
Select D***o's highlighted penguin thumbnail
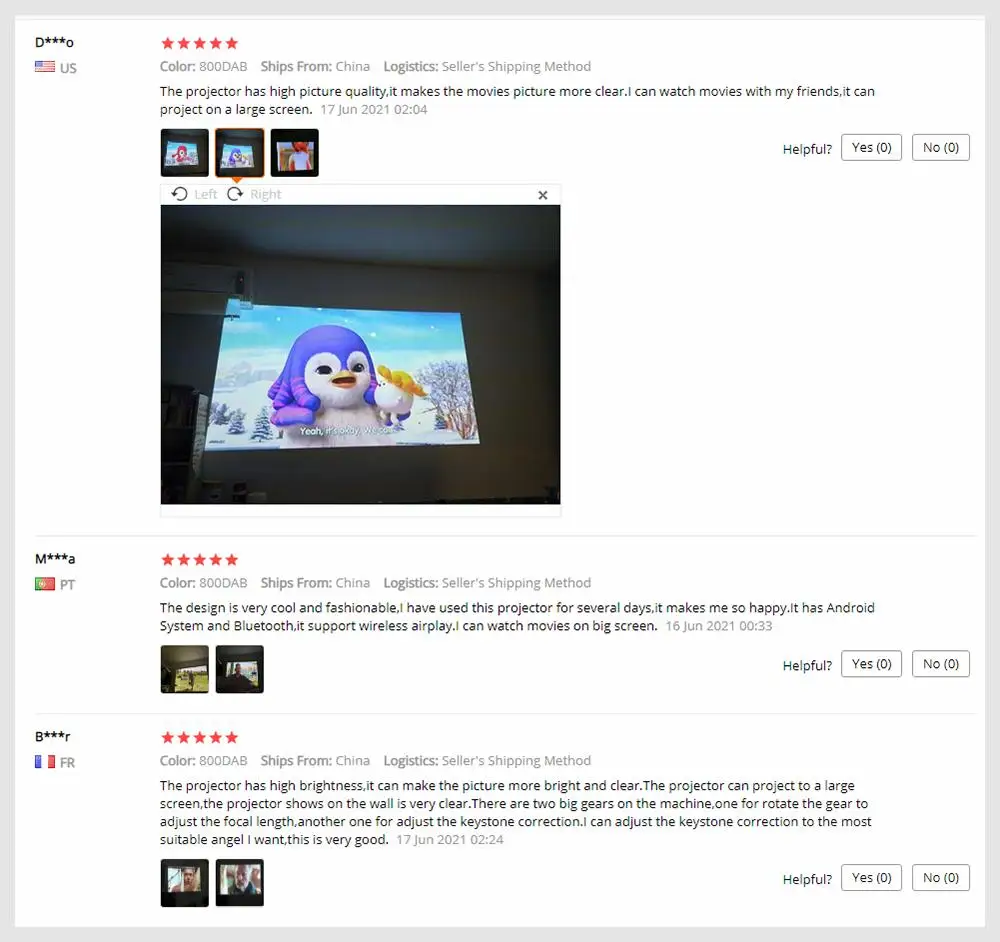click(239, 153)
